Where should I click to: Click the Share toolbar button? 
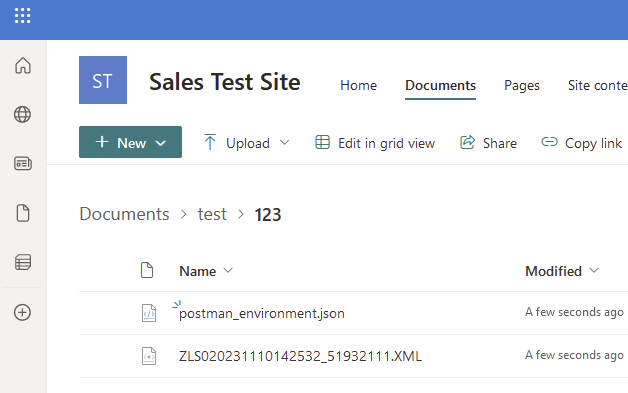coord(488,143)
